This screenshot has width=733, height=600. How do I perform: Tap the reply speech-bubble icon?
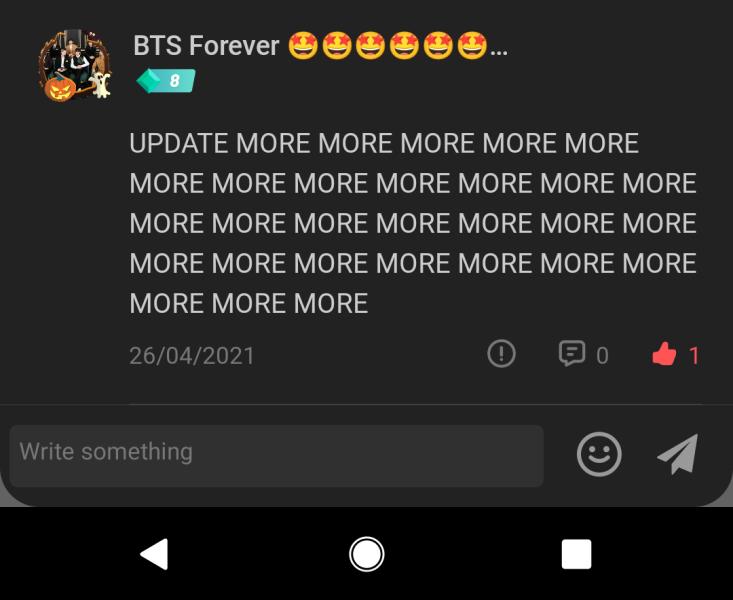coord(572,354)
